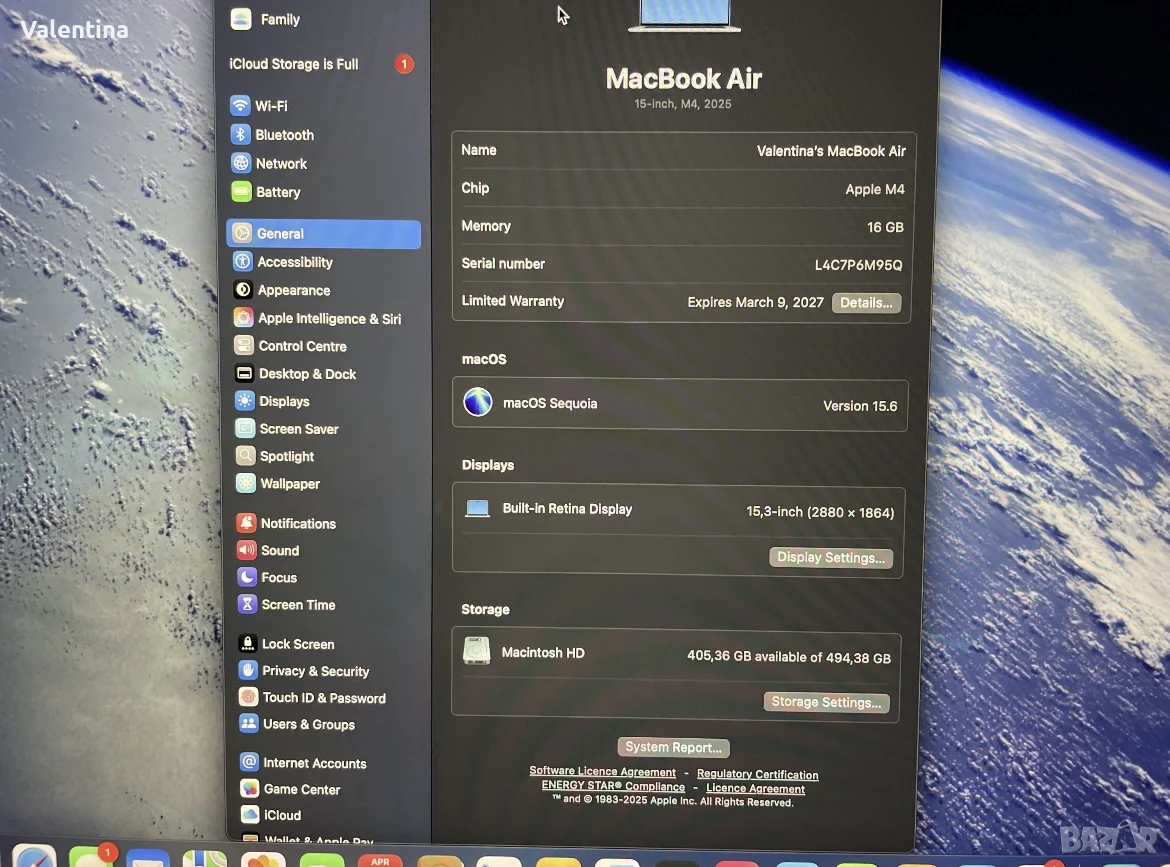
Task: Open Battery settings icon
Action: (x=242, y=192)
